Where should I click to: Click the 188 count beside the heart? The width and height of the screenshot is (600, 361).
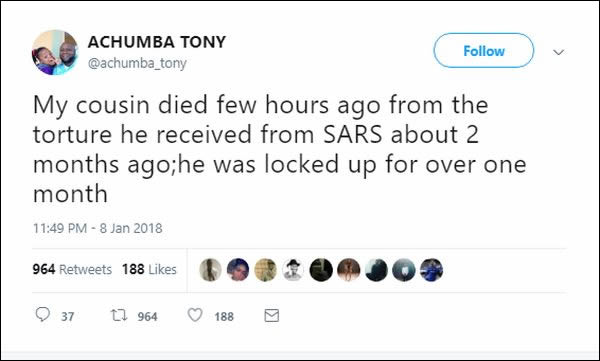224,317
